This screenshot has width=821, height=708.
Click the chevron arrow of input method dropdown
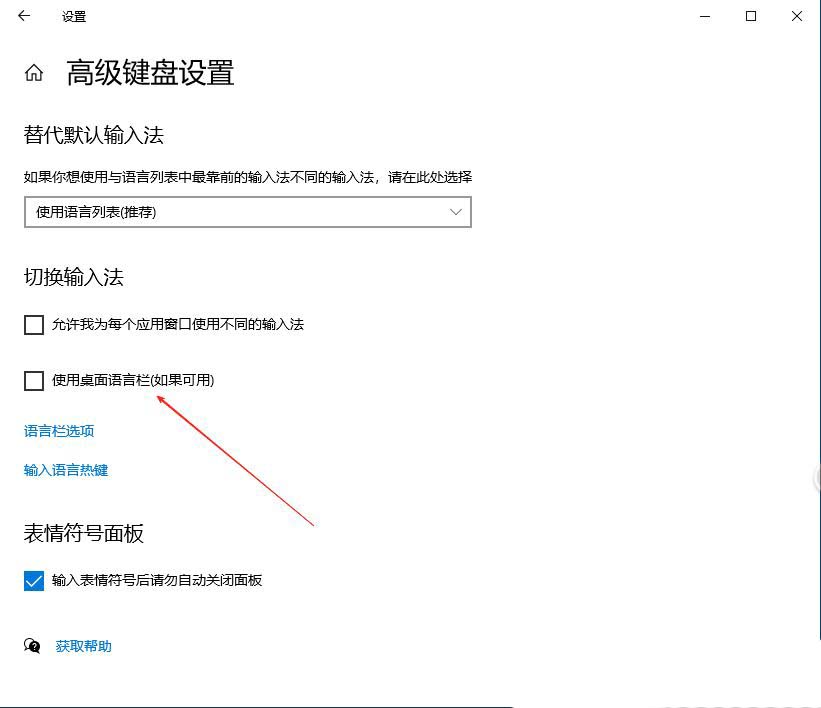[x=456, y=212]
